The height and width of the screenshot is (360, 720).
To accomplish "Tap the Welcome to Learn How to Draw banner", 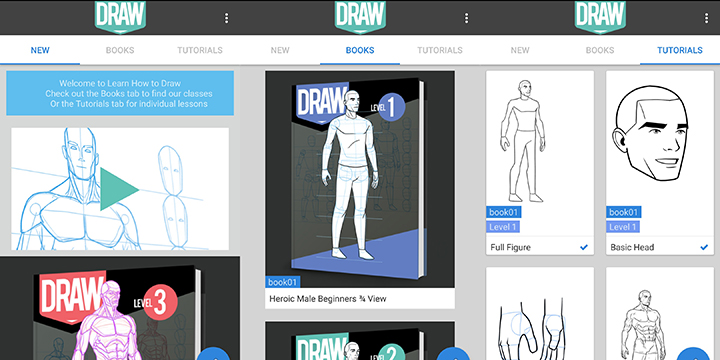I will [120, 93].
